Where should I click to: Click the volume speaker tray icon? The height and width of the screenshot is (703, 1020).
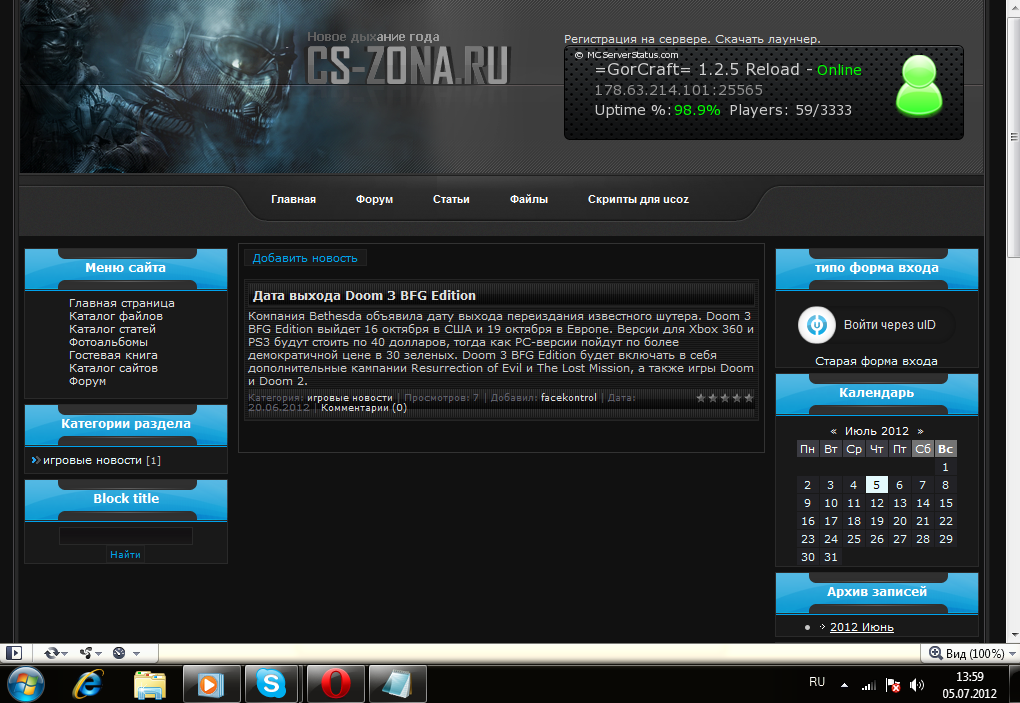(x=917, y=685)
